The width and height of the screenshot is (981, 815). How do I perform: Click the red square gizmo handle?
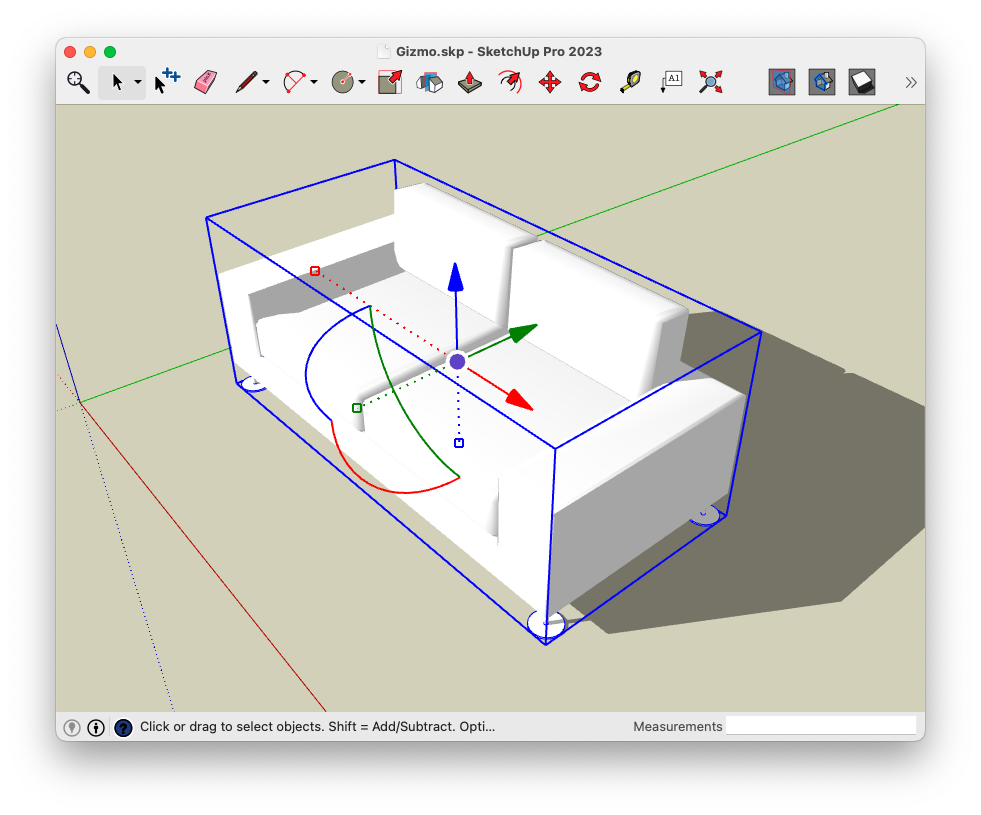pyautogui.click(x=315, y=271)
